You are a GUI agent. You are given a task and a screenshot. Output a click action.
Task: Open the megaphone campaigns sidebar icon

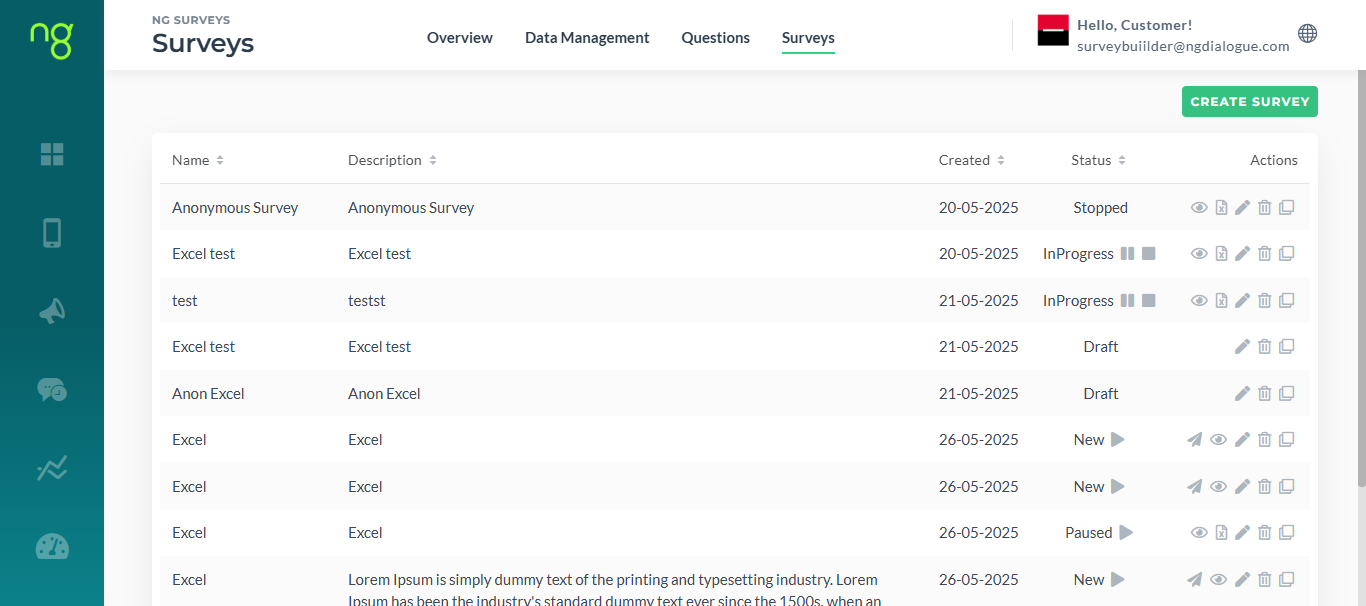52,312
